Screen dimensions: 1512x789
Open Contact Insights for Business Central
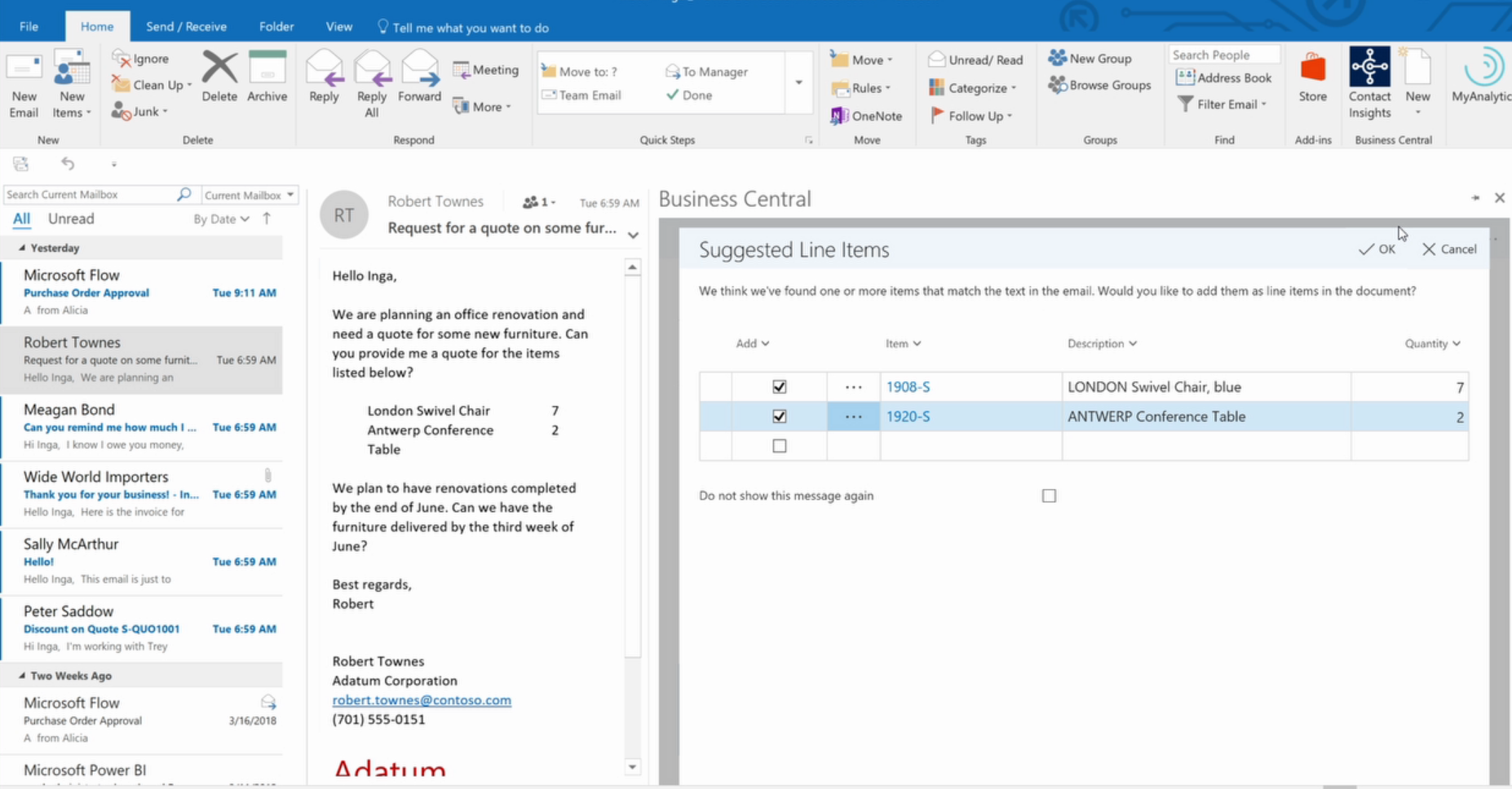coord(1369,82)
